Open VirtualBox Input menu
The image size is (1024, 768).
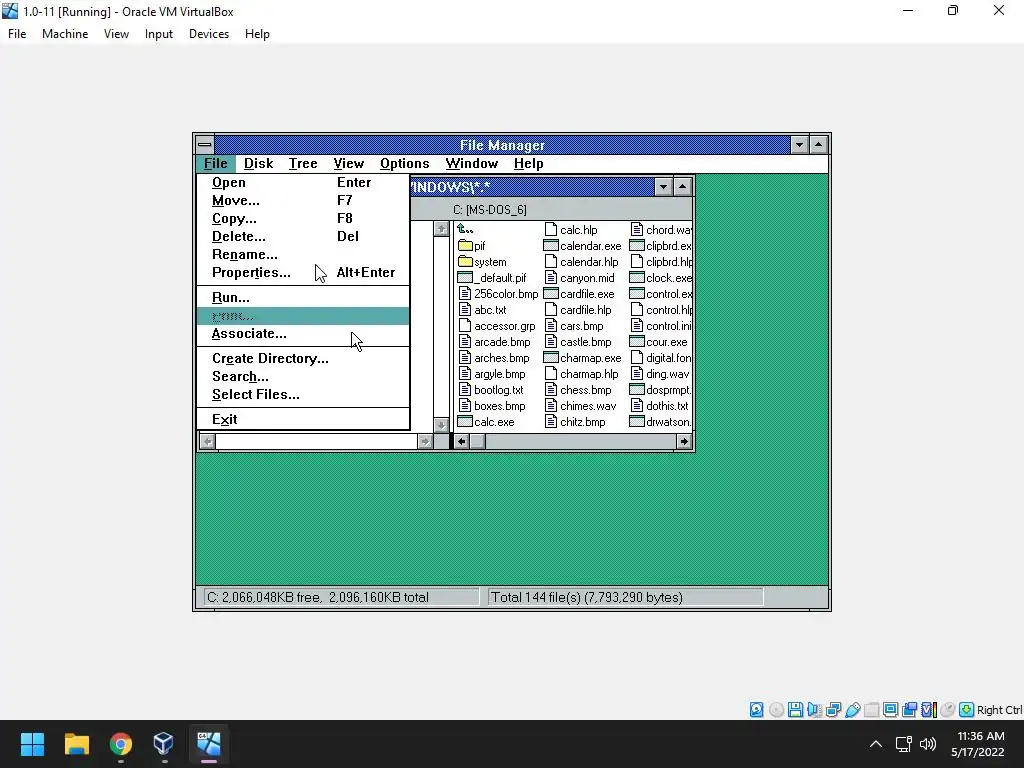pos(159,34)
